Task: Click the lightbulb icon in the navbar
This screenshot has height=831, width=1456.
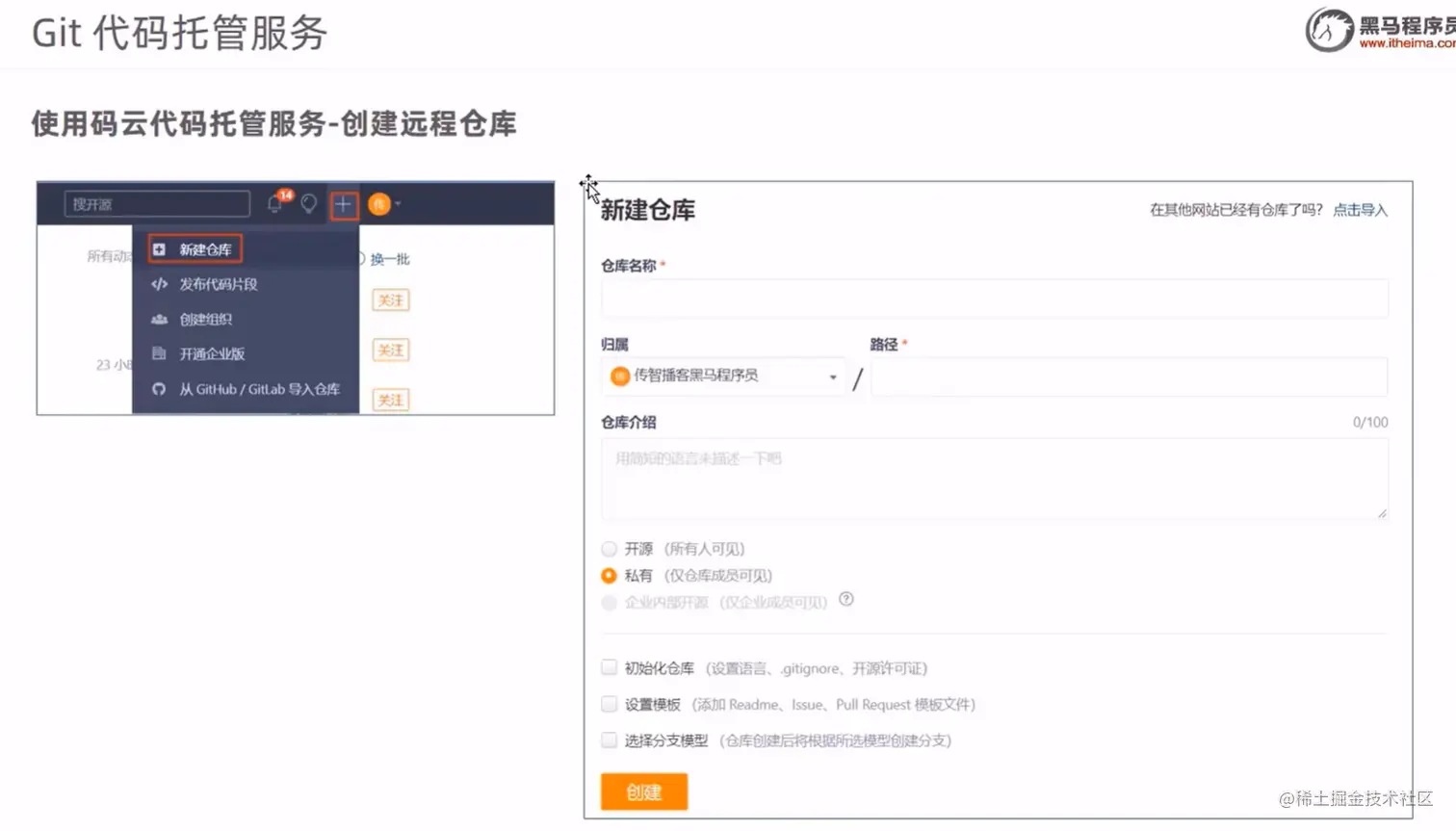Action: point(308,203)
